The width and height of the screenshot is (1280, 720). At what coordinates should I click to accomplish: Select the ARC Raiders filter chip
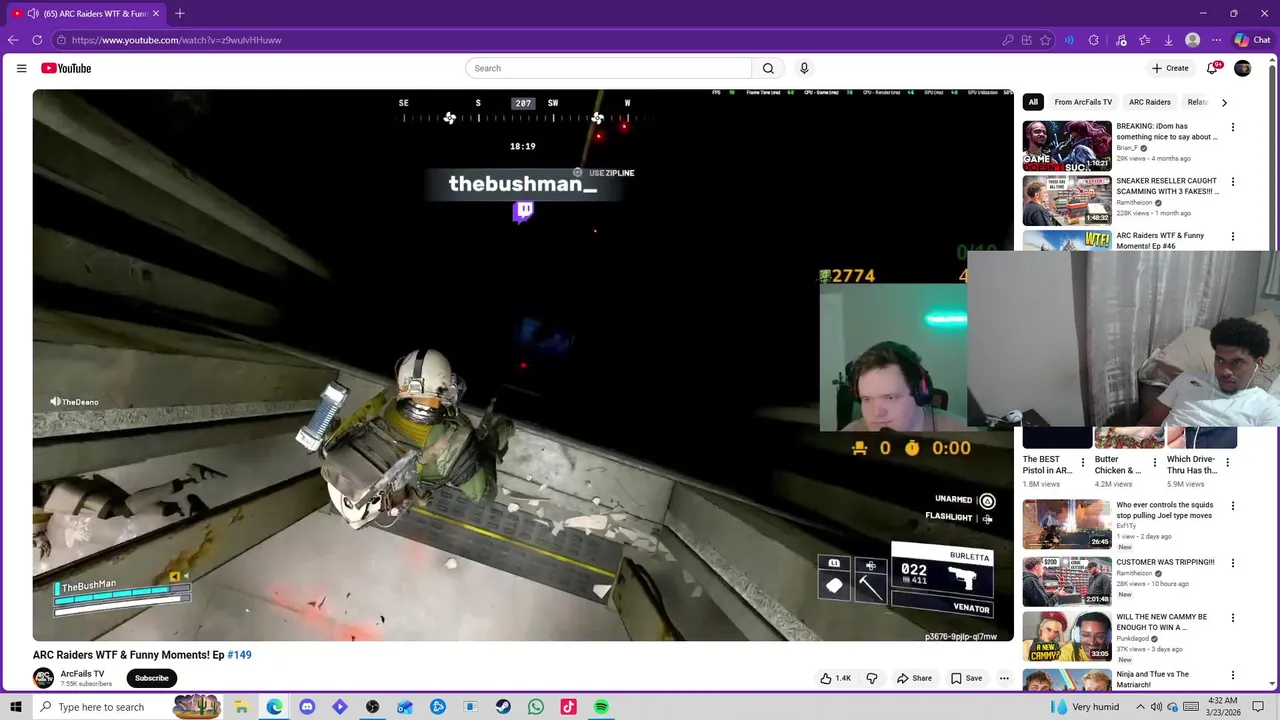1149,102
